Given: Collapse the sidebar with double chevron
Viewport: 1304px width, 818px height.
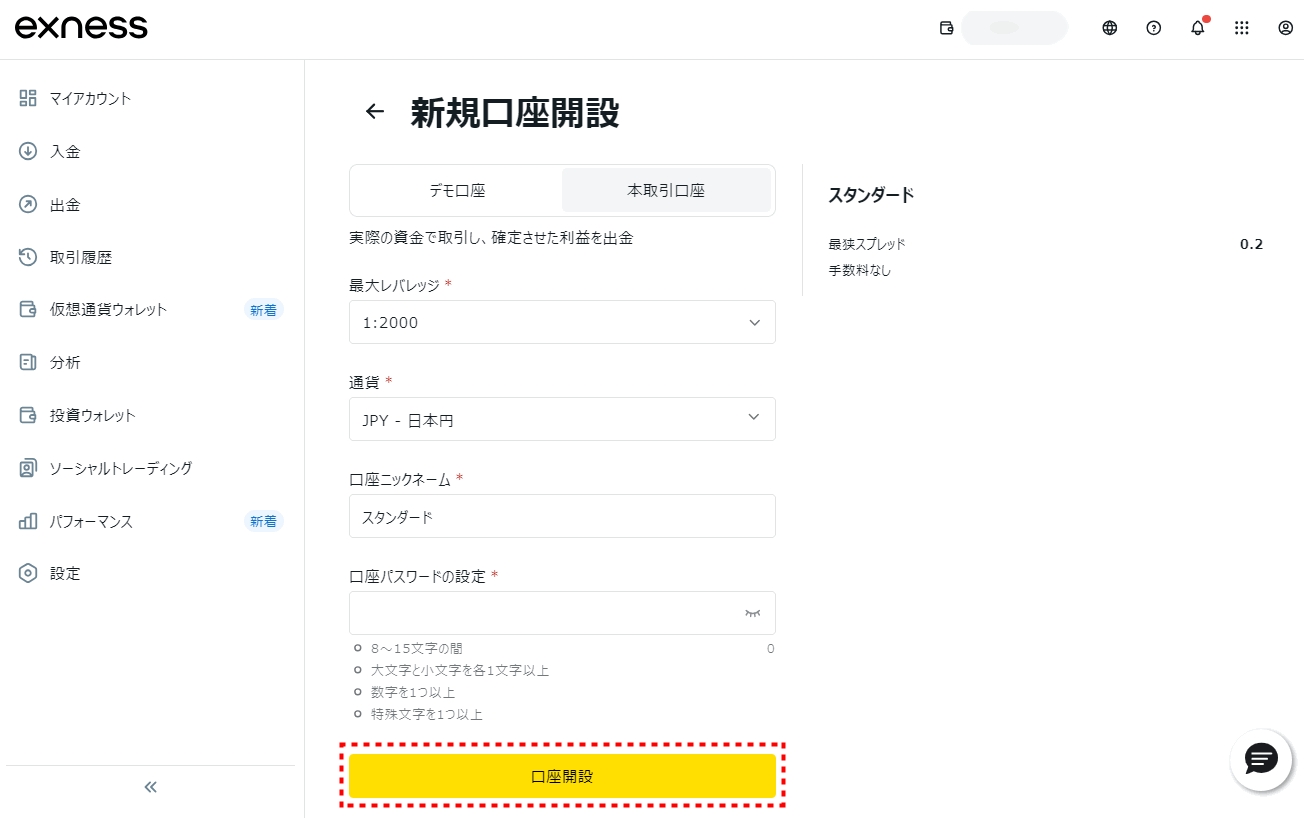Looking at the screenshot, I should [x=151, y=787].
